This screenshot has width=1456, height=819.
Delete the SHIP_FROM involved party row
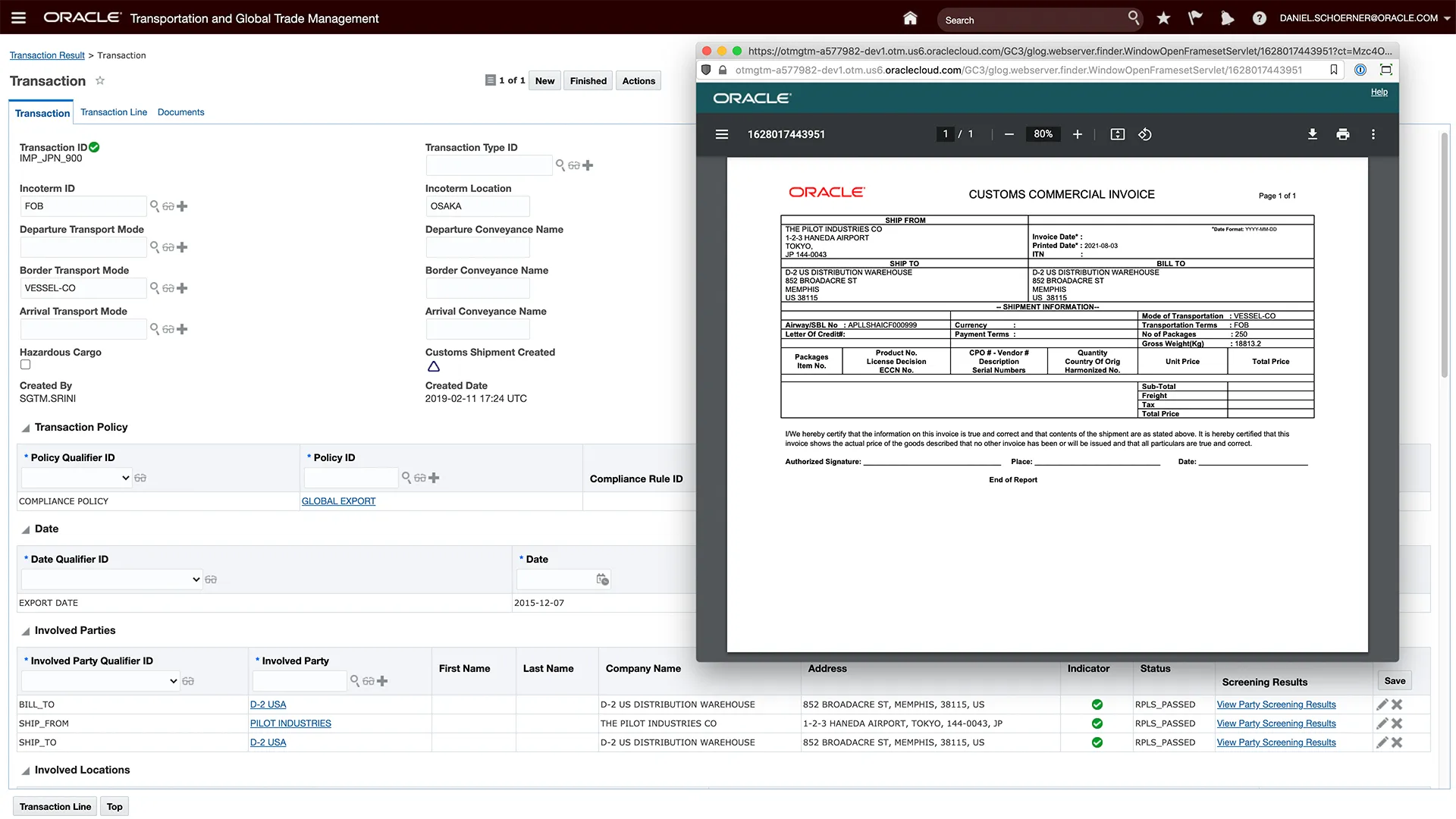pos(1397,723)
